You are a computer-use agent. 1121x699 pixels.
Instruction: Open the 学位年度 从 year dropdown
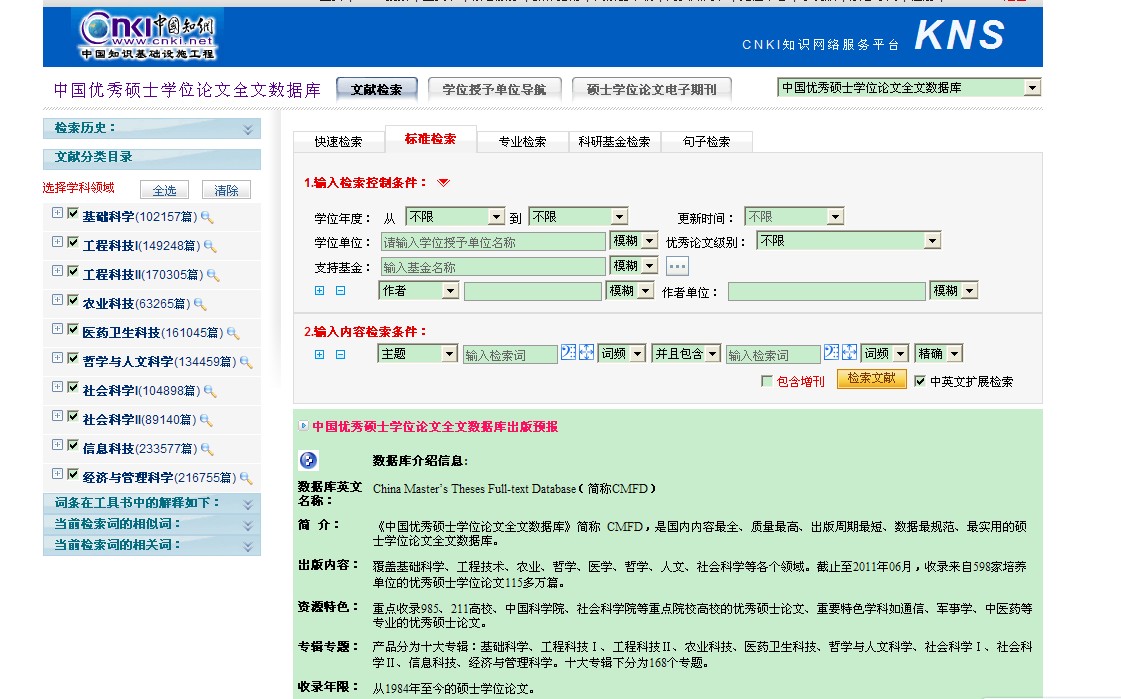point(455,217)
